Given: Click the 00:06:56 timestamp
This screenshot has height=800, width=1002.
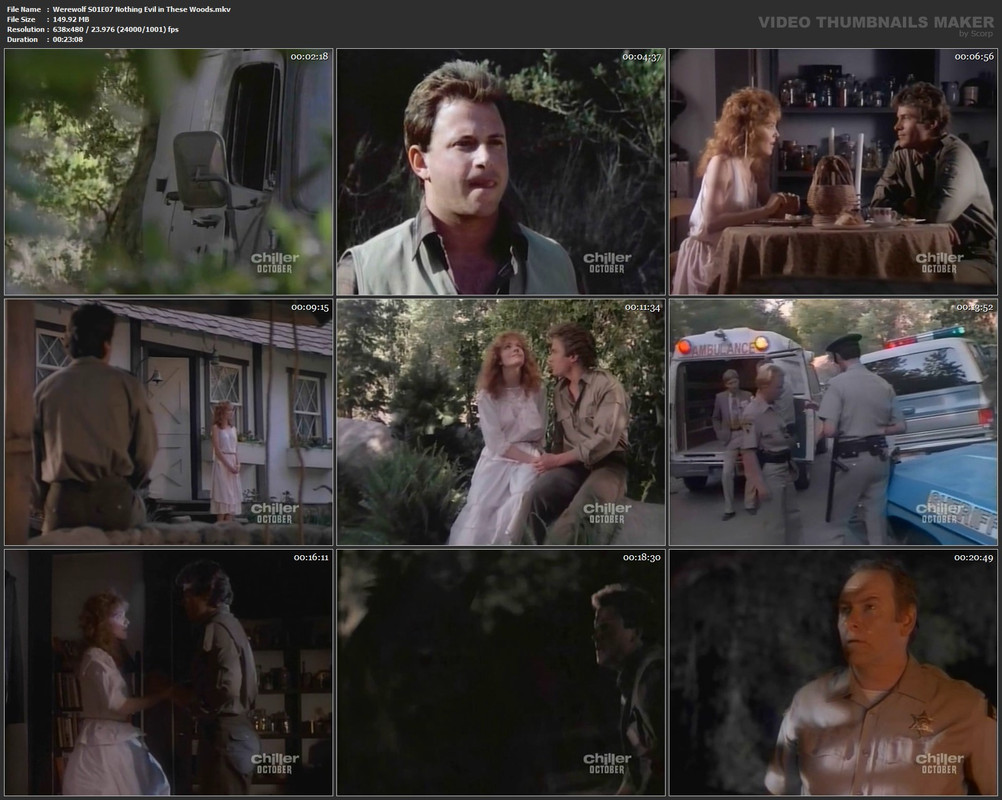Looking at the screenshot, I should click(x=974, y=56).
